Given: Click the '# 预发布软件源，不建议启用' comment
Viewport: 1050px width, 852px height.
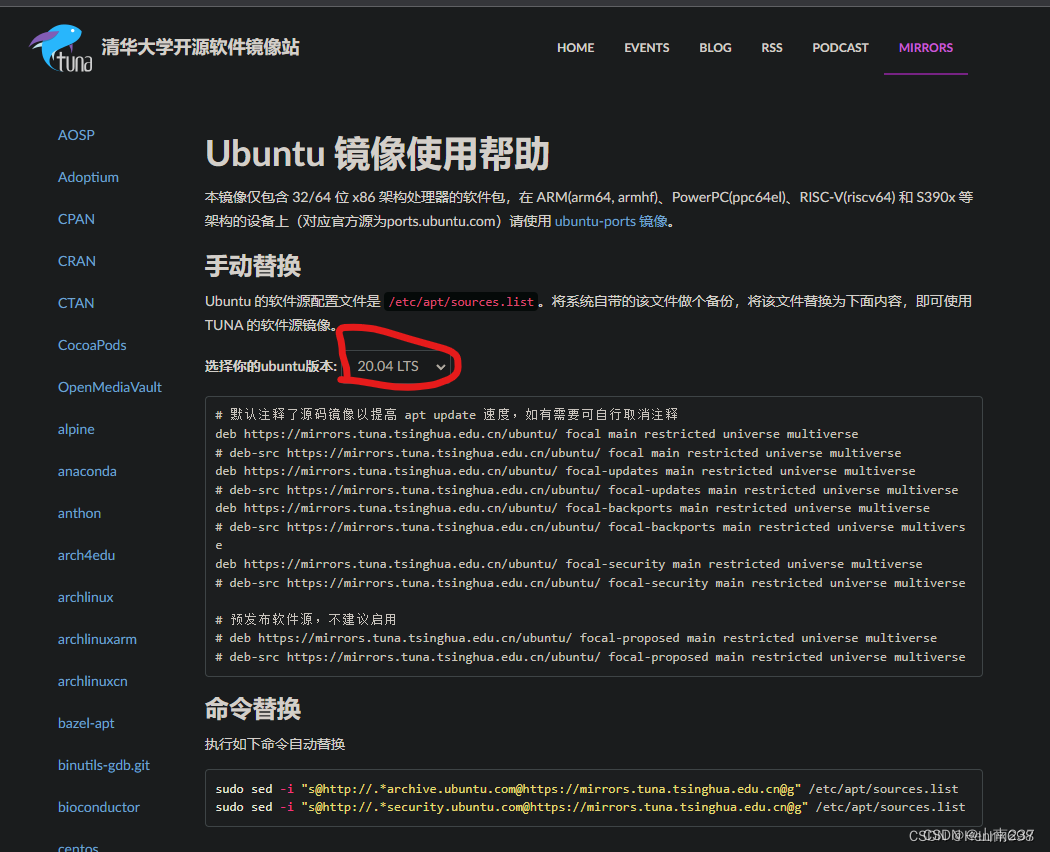Looking at the screenshot, I should tap(305, 619).
